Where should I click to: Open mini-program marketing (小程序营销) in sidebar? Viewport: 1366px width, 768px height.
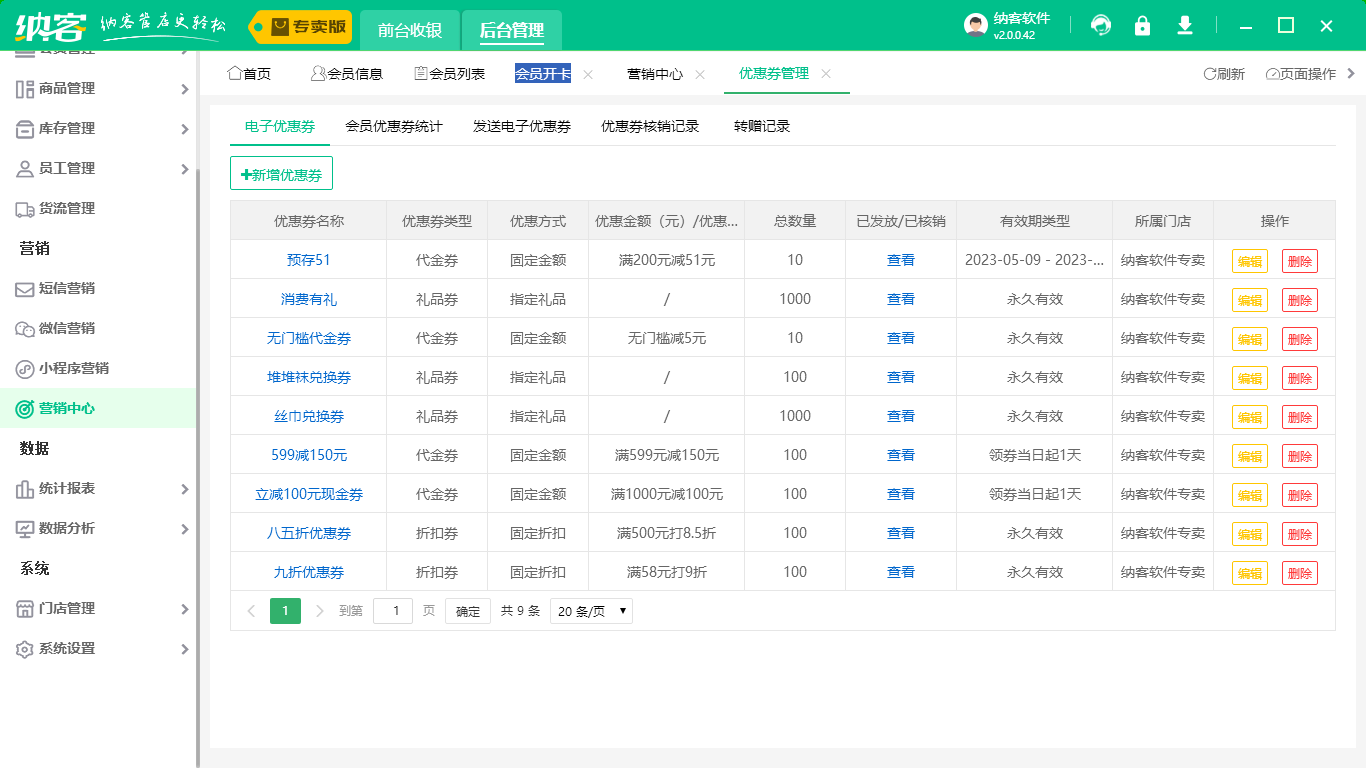[x=73, y=368]
